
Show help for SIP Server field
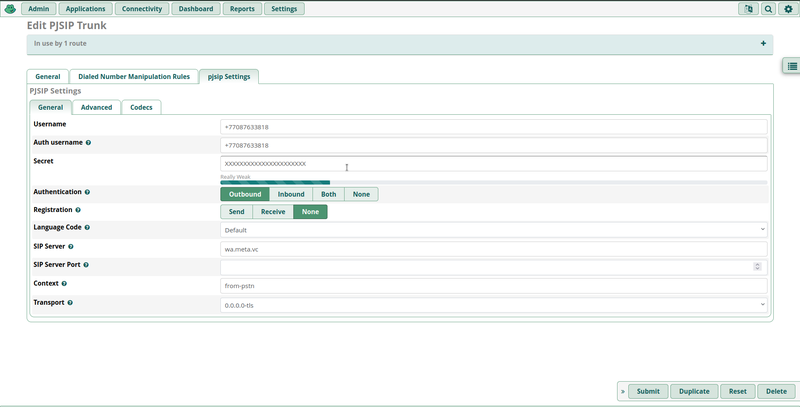71,246
